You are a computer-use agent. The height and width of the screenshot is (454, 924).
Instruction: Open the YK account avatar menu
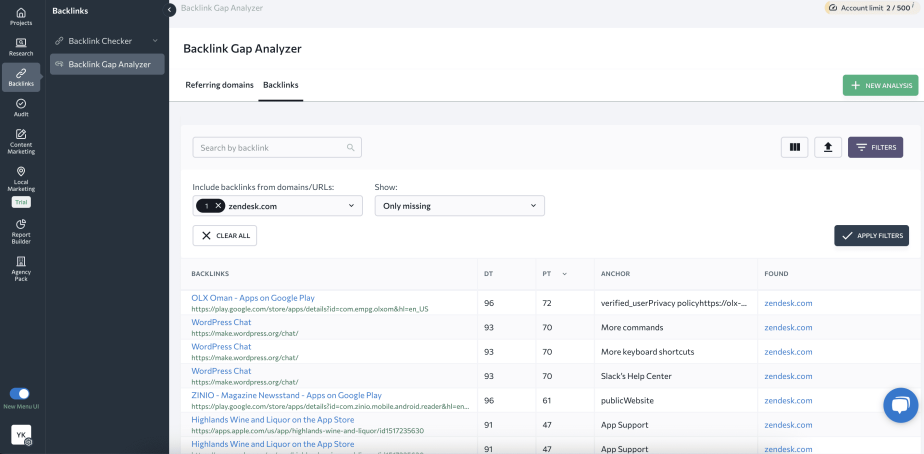(x=21, y=435)
